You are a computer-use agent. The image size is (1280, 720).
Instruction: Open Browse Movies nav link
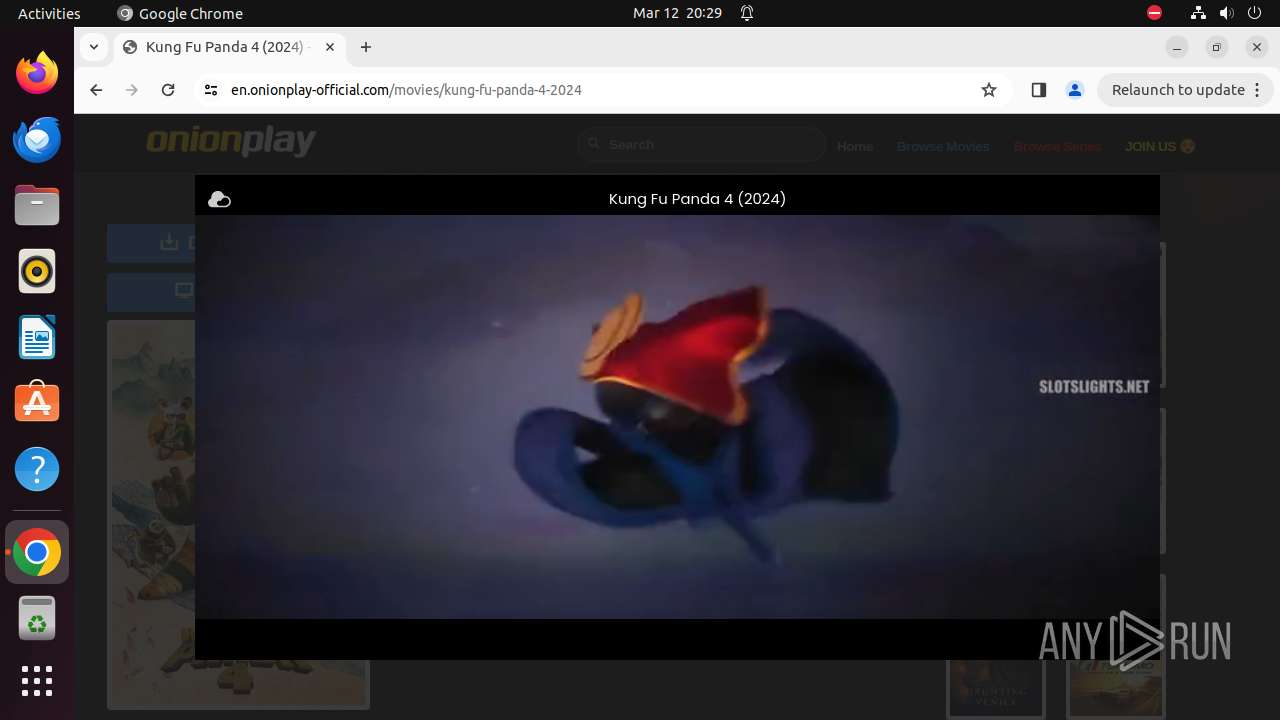[943, 146]
